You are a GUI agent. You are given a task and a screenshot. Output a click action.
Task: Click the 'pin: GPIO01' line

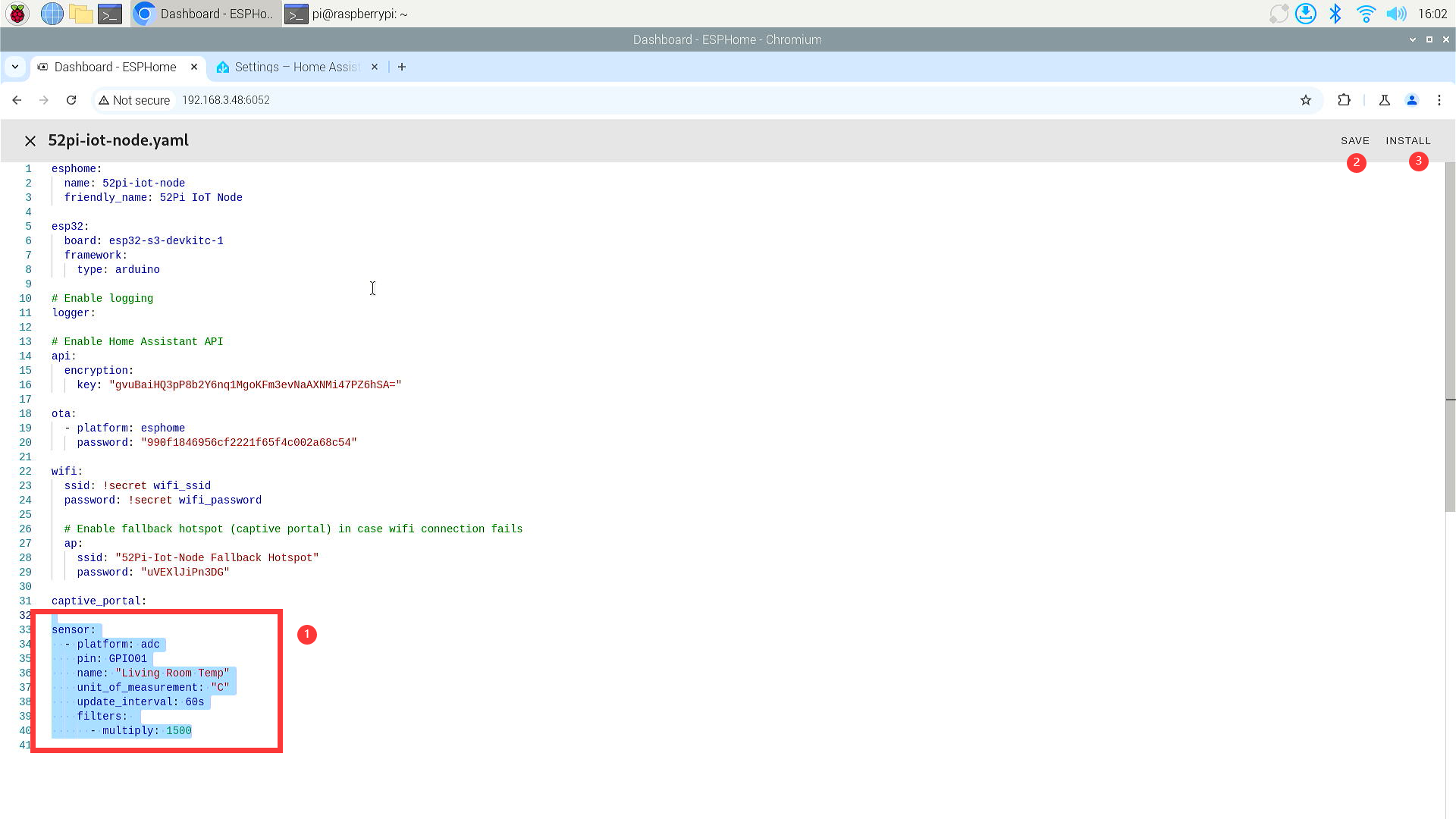[112, 659]
